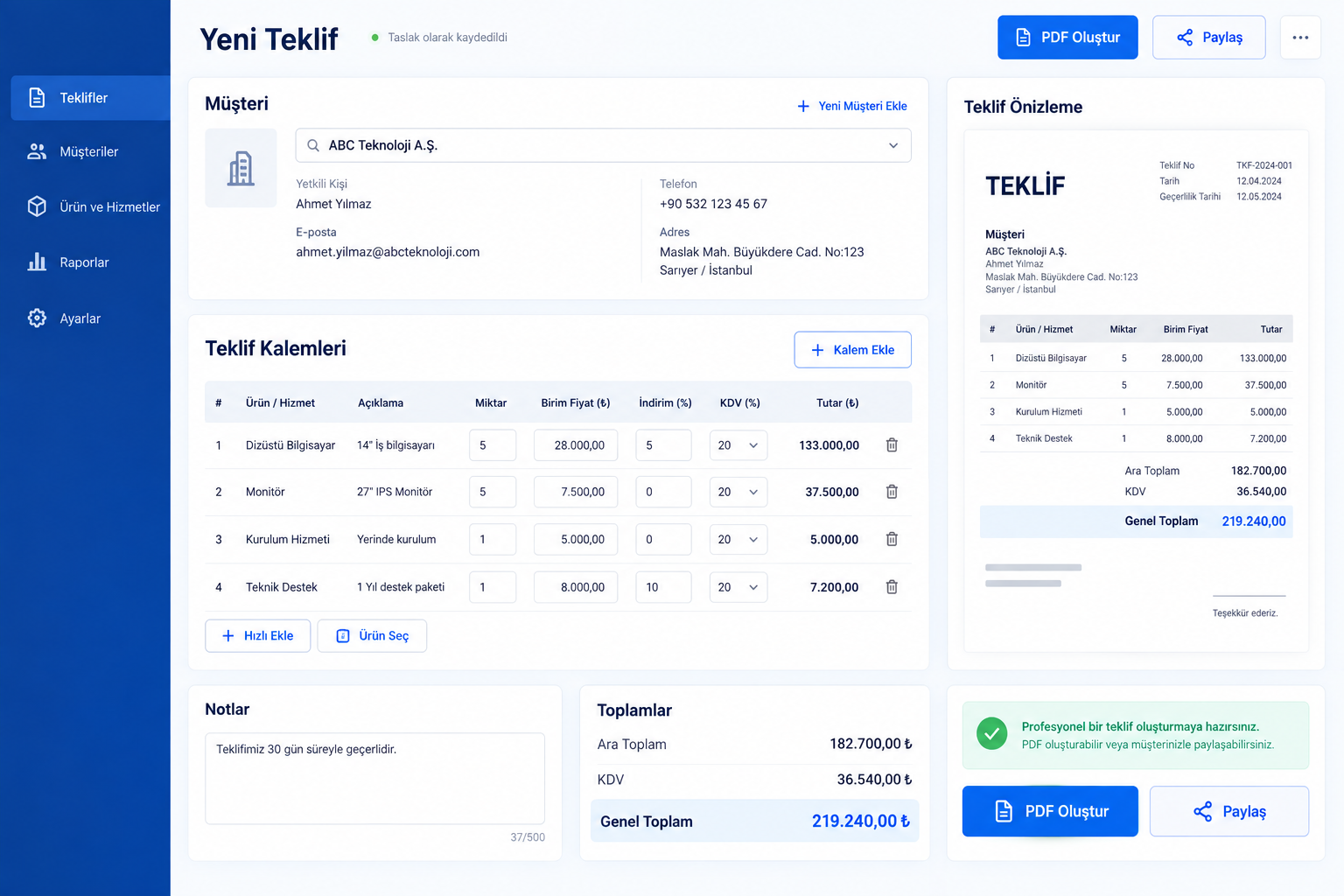Click the TKF-2024-001 quote number in preview

(x=1264, y=165)
